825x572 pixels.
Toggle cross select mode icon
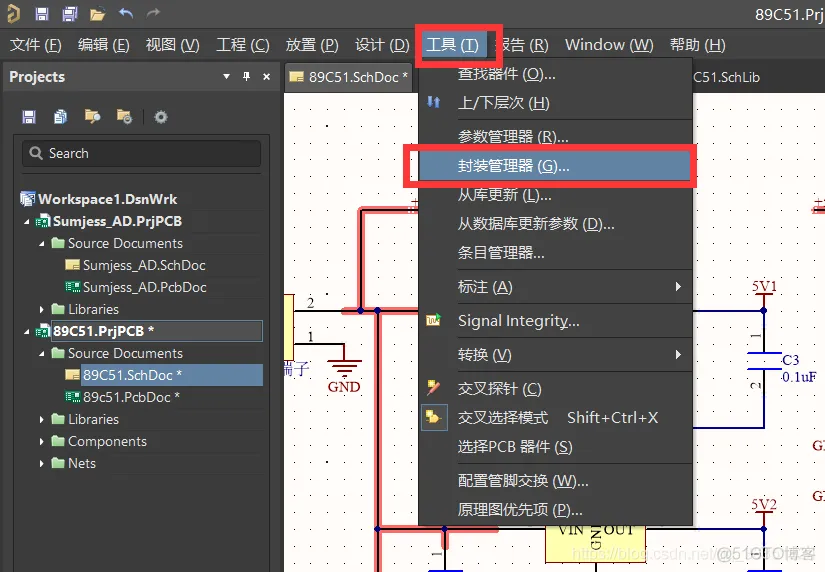coord(434,417)
